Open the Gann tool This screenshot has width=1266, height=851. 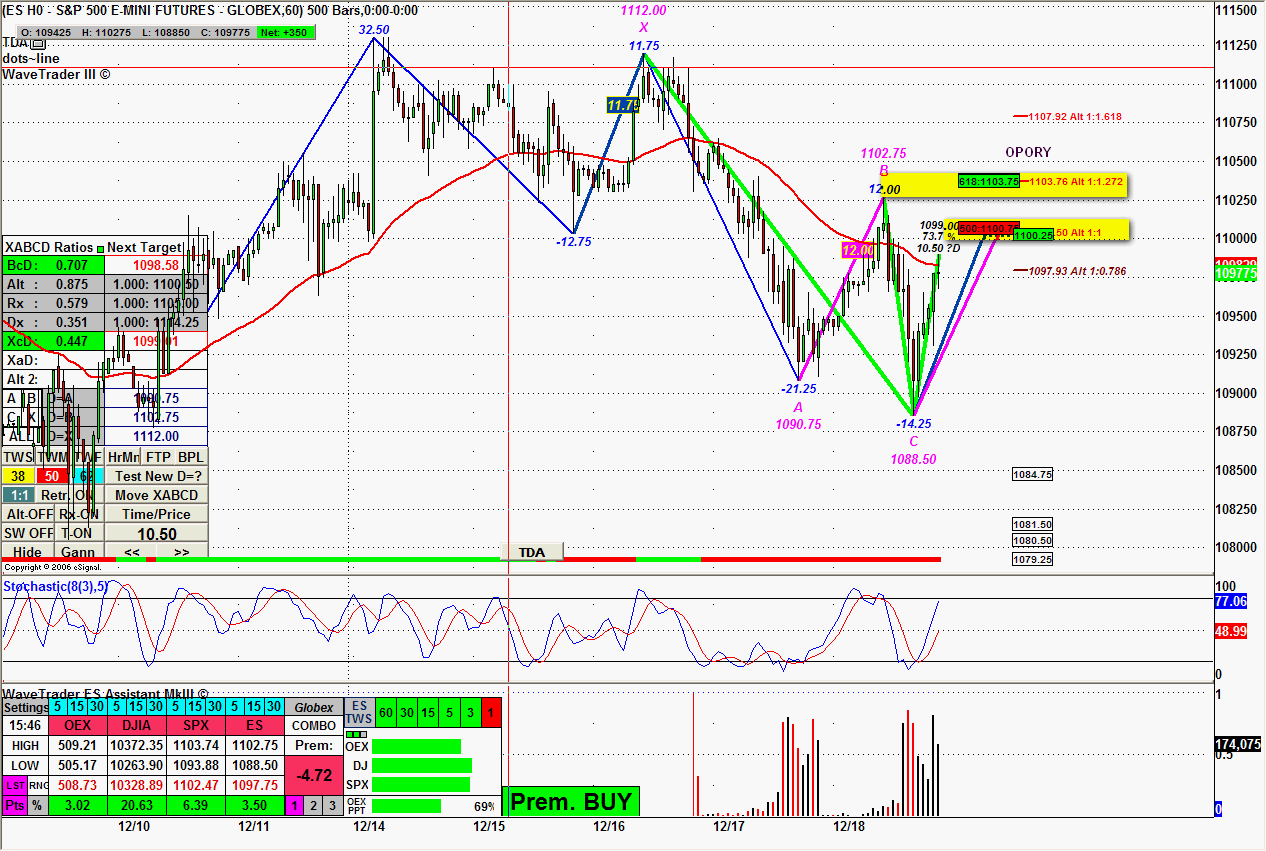77,552
